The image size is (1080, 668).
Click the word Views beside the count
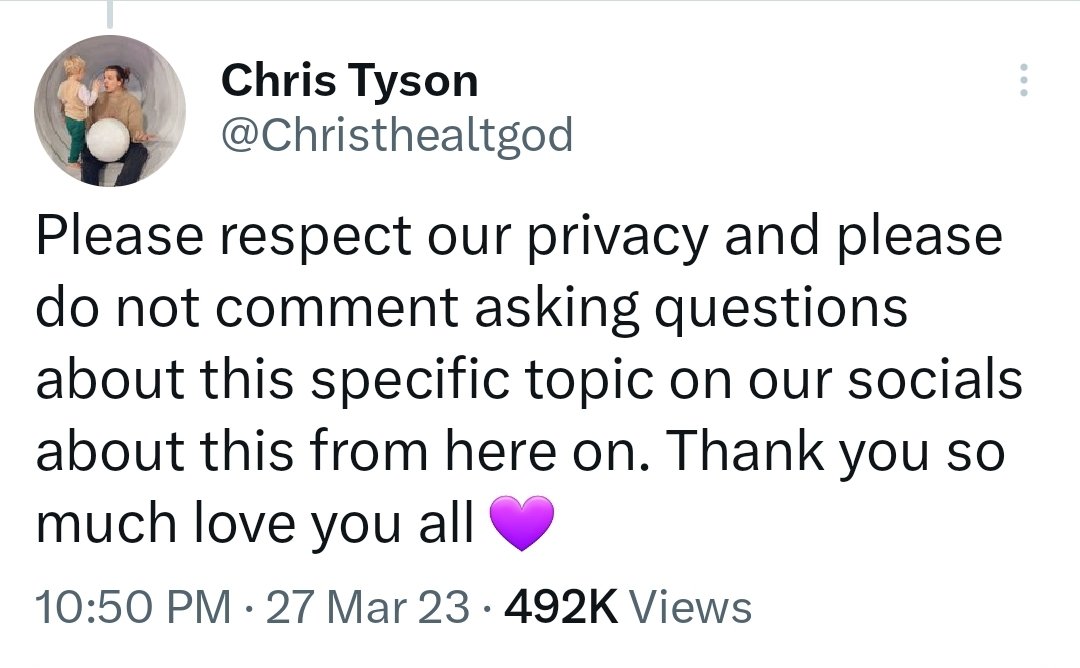[693, 606]
